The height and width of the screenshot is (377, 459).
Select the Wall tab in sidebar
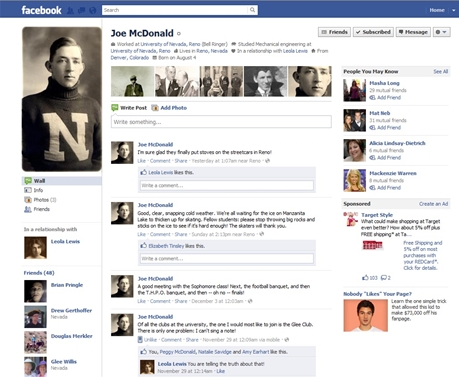click(x=62, y=181)
